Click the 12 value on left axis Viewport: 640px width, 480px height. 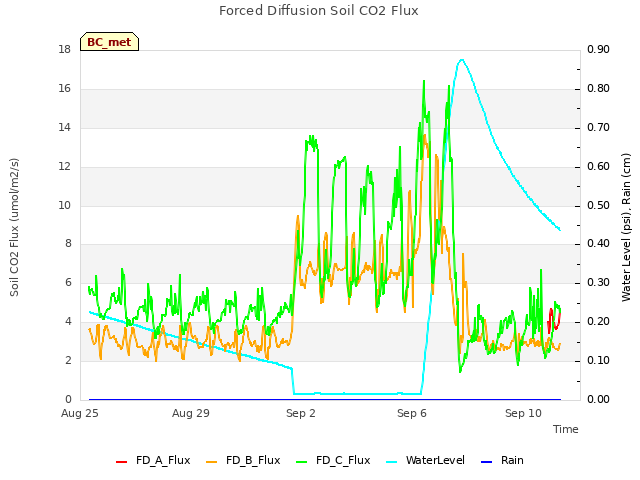pyautogui.click(x=65, y=167)
